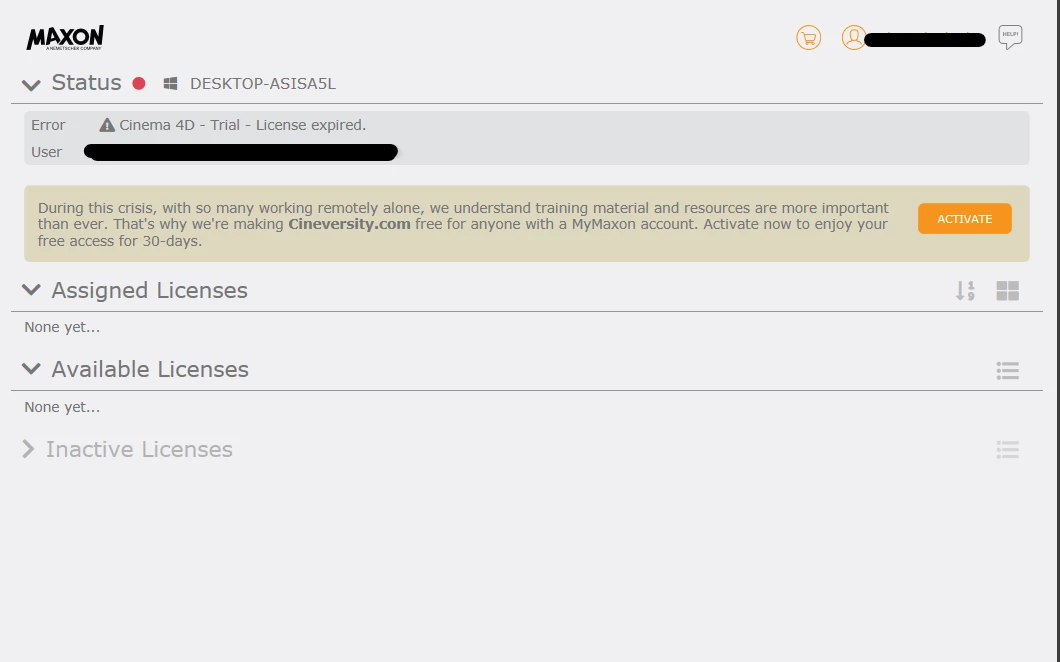Click the Help speech bubble icon
This screenshot has height=662, width=1060.
[x=1010, y=37]
